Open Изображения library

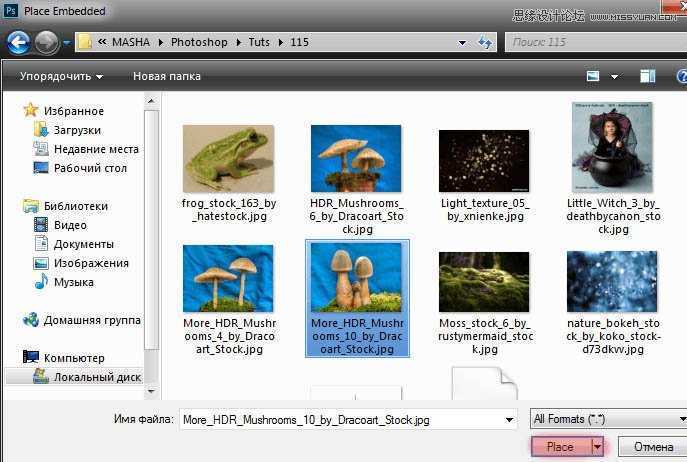[x=91, y=263]
